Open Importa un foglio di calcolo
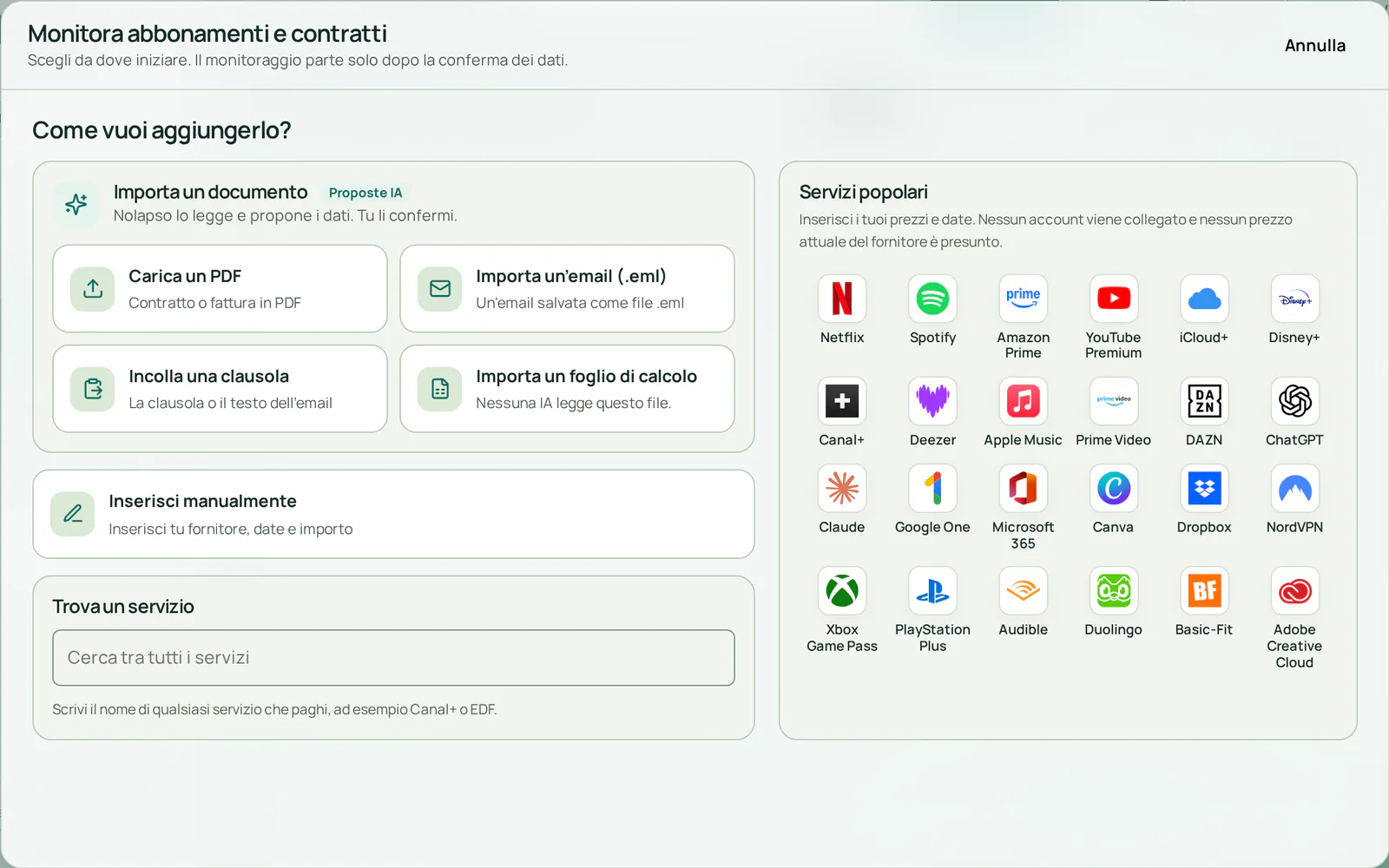 [567, 389]
